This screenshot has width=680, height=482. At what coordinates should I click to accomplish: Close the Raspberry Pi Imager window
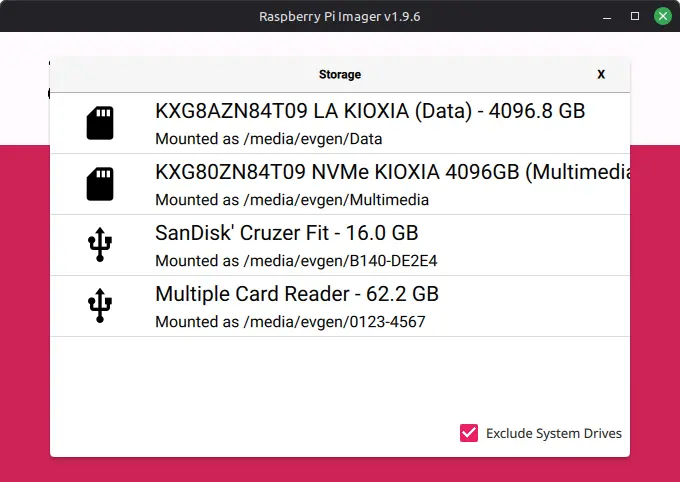662,16
